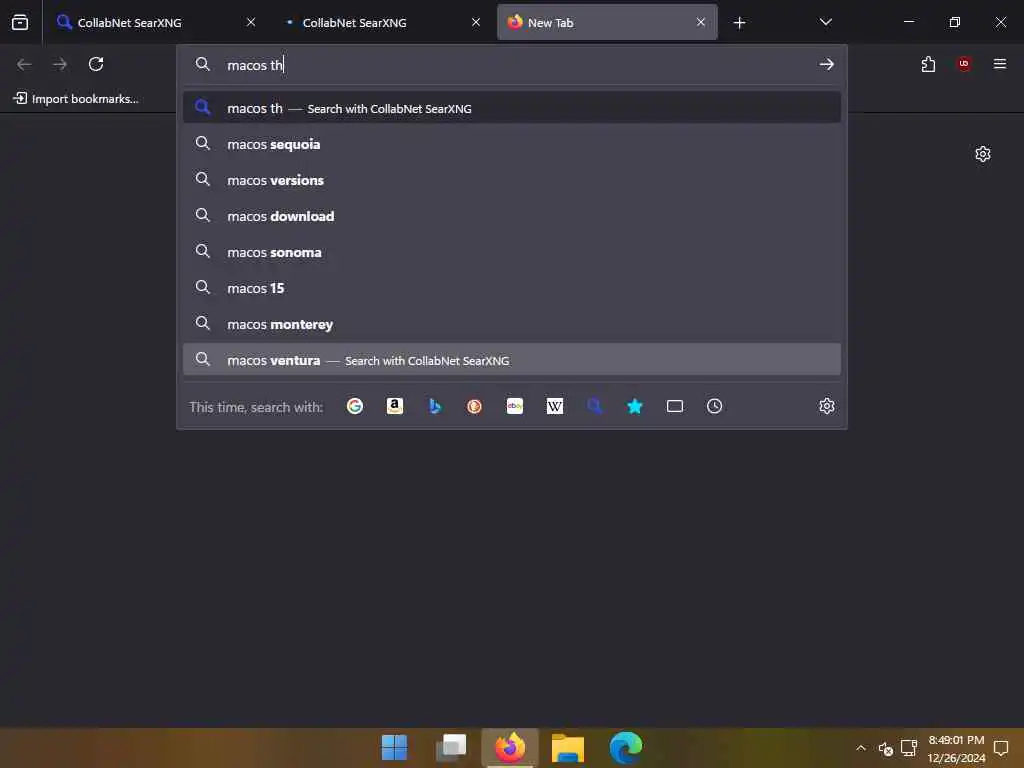
Task: List all tabs dropdown chevron
Action: (825, 22)
